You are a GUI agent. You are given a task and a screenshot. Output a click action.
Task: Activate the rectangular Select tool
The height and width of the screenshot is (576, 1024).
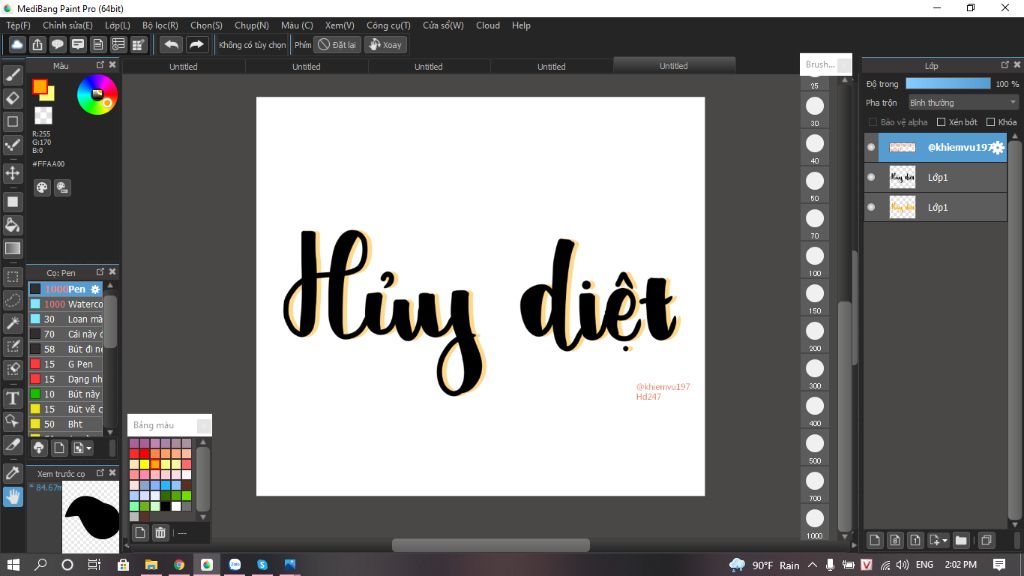click(12, 277)
